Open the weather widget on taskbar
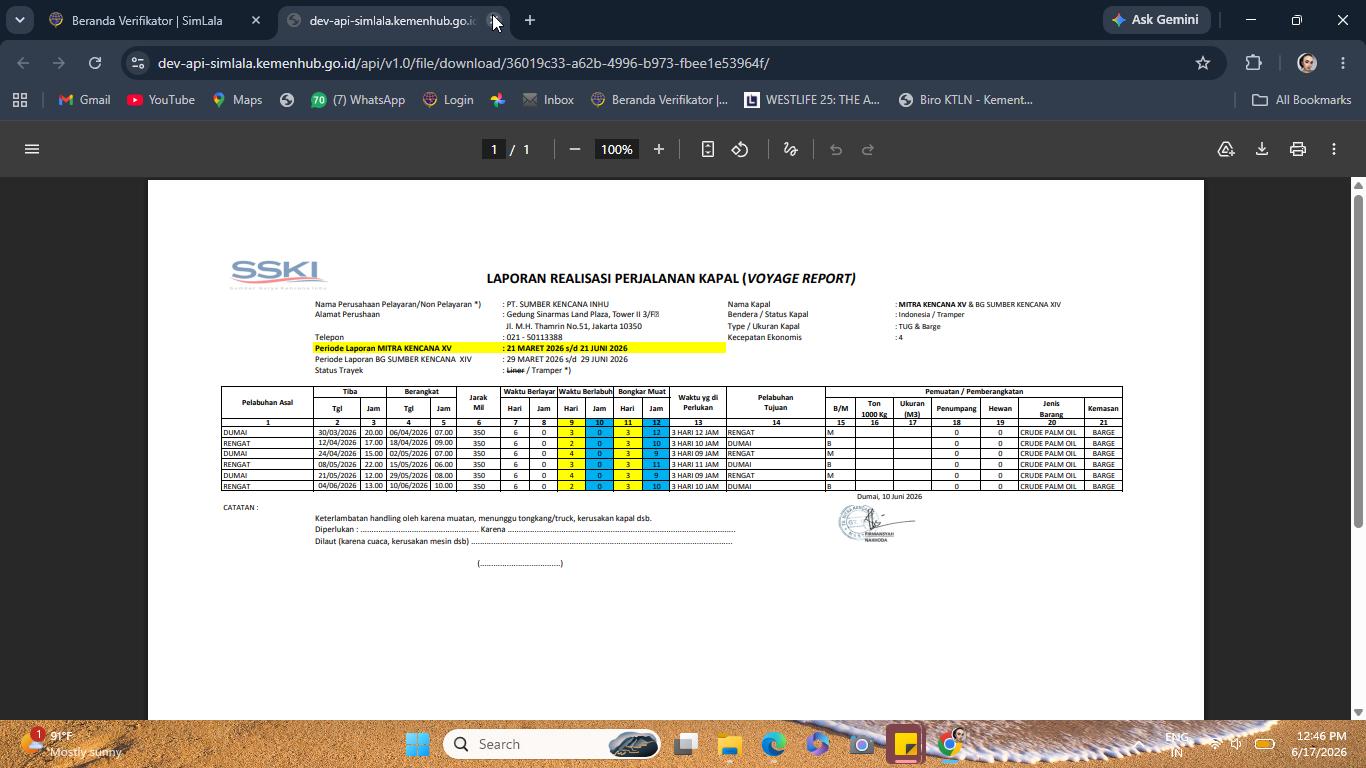 click(72, 744)
